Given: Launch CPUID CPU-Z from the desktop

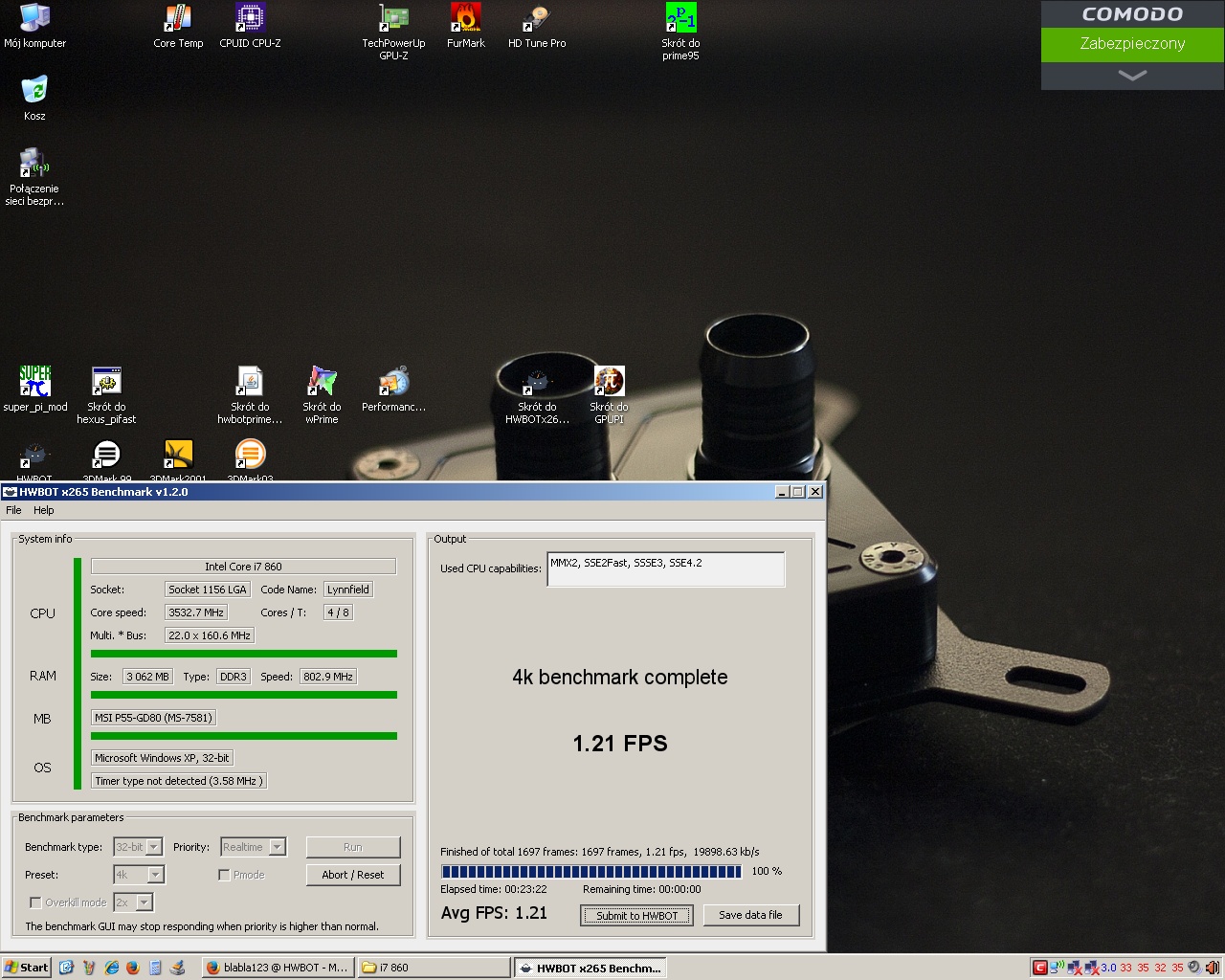Looking at the screenshot, I should [250, 26].
